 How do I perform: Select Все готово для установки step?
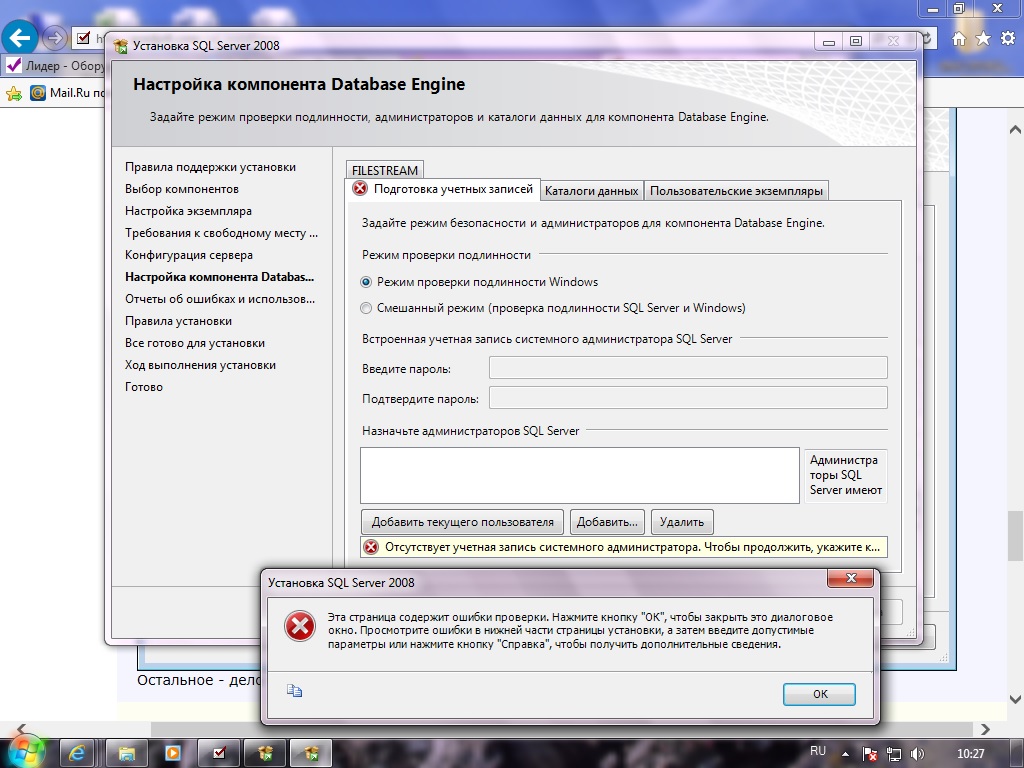tap(195, 343)
